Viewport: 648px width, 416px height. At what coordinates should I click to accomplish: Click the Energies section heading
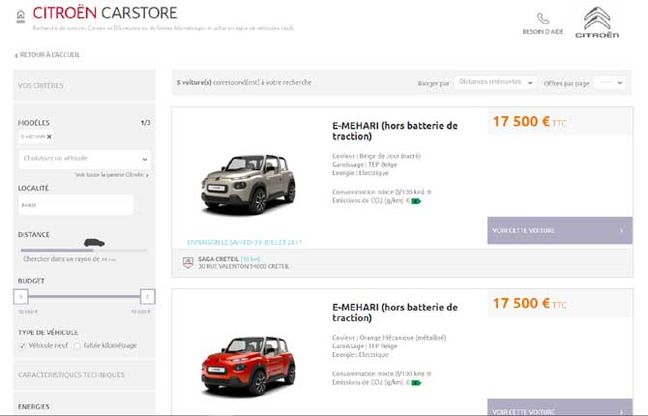coord(33,406)
